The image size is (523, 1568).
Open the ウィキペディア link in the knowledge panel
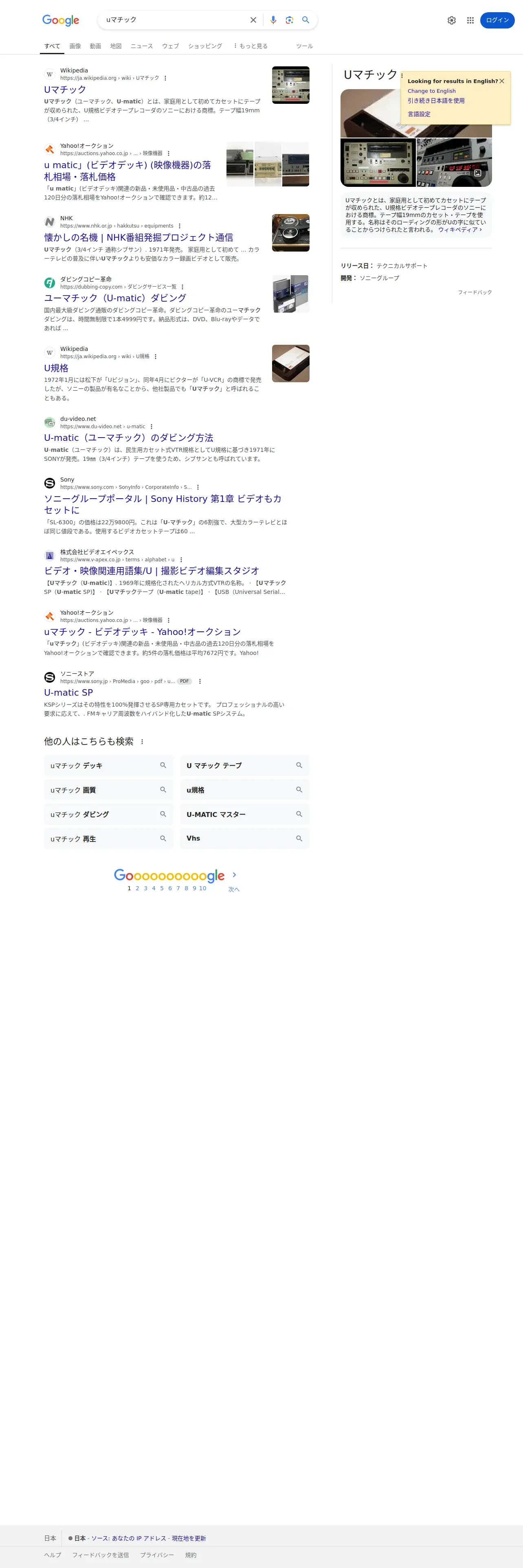pyautogui.click(x=460, y=230)
